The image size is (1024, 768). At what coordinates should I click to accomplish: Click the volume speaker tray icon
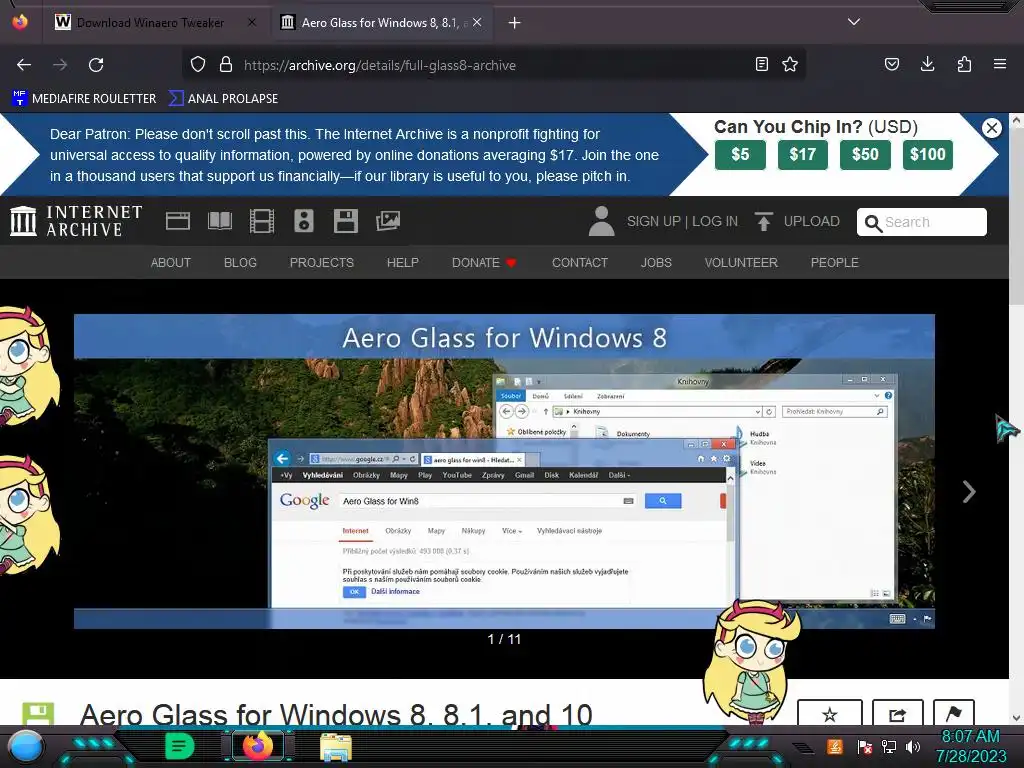tap(913, 746)
